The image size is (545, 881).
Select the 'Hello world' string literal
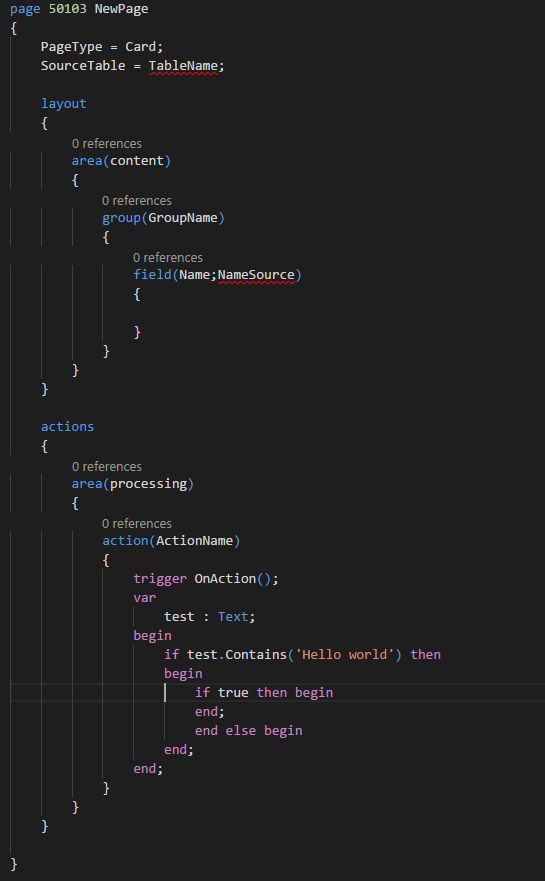[x=344, y=655]
